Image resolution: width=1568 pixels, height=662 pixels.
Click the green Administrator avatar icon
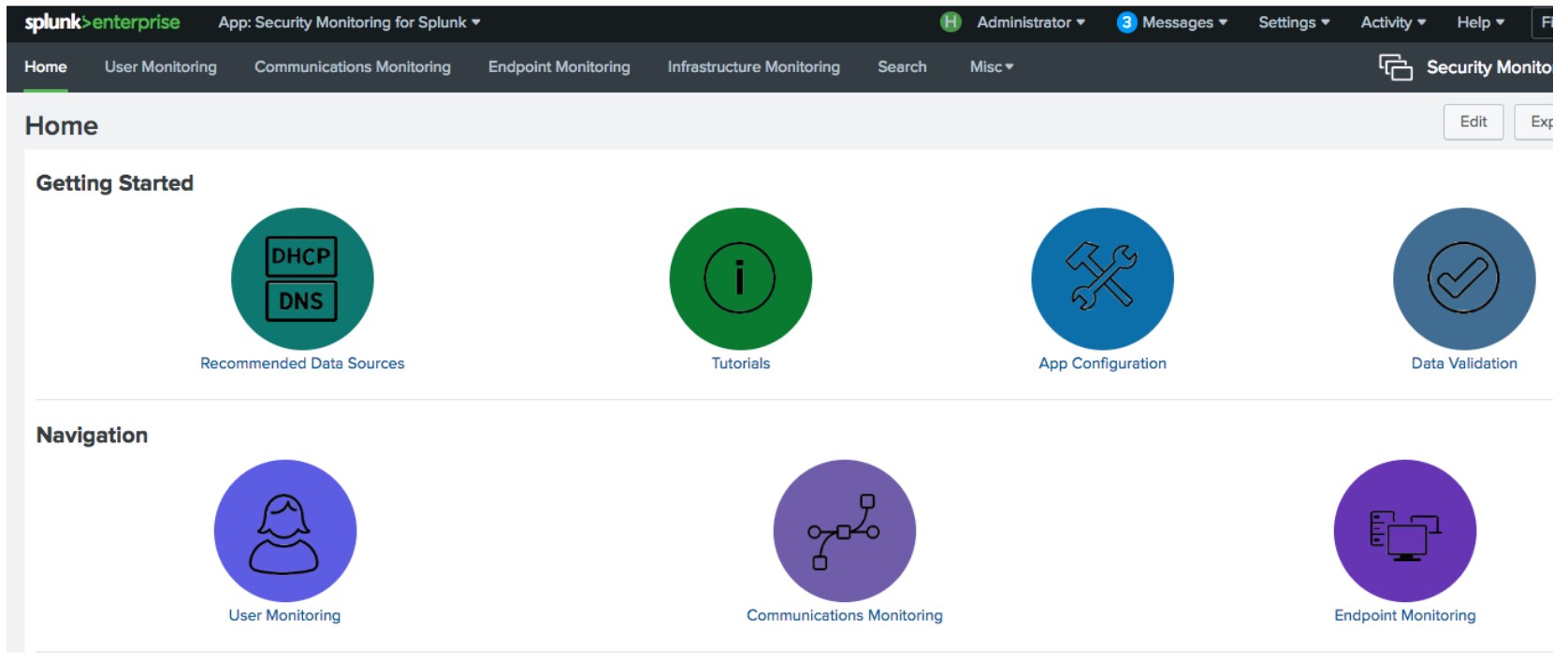(951, 22)
